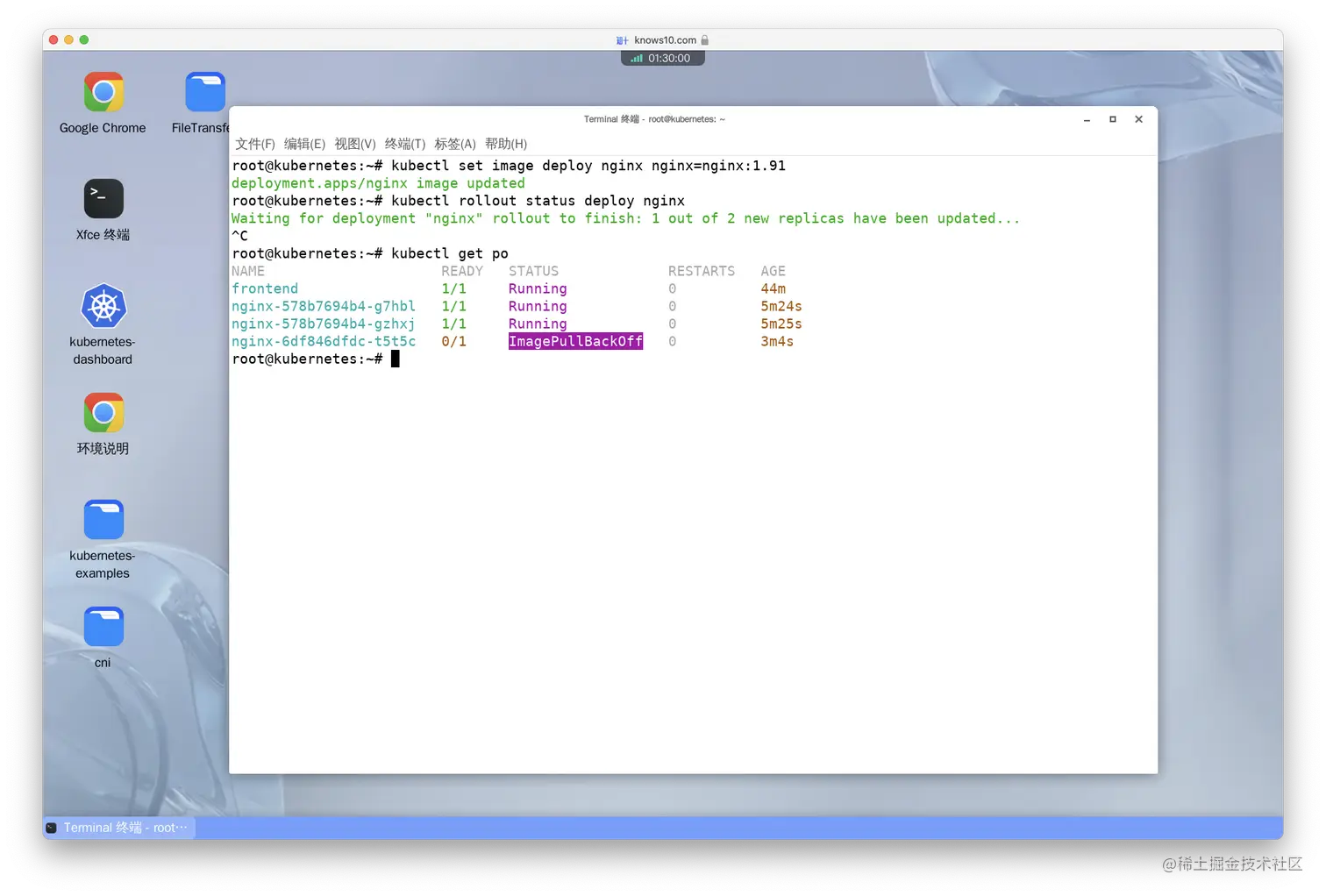Click the 'Waiting for deployment' output line

click(625, 218)
